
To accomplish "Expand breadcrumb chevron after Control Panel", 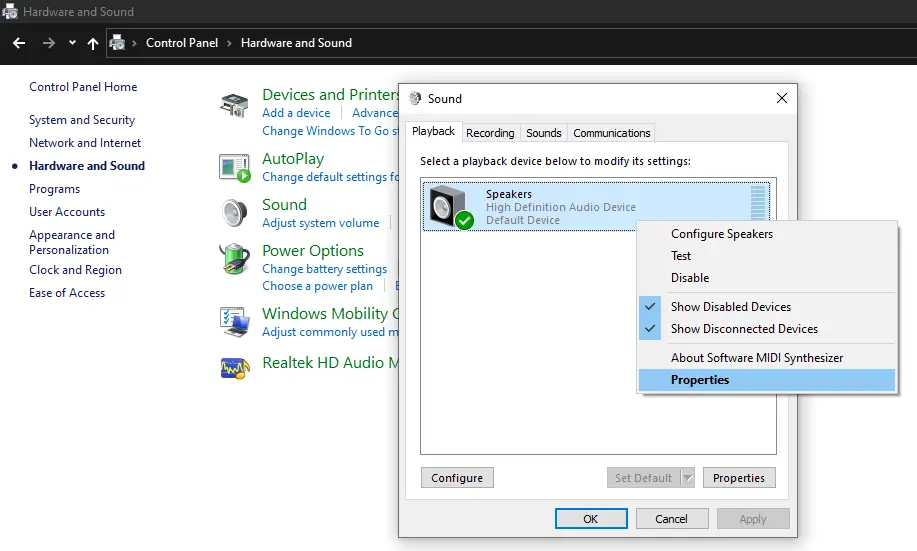I will coord(229,43).
